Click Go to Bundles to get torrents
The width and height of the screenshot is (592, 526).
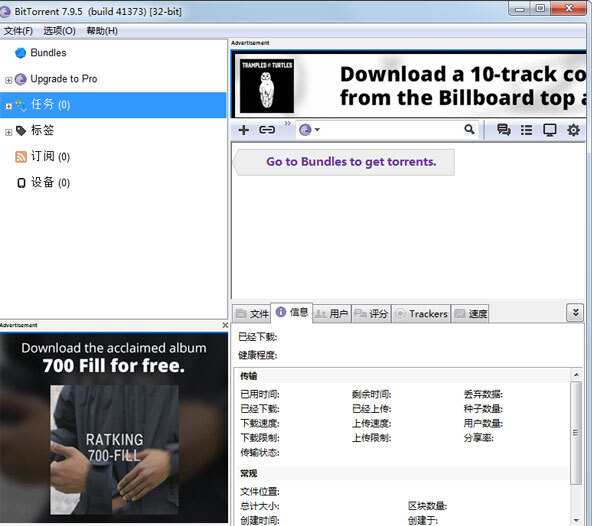click(351, 162)
